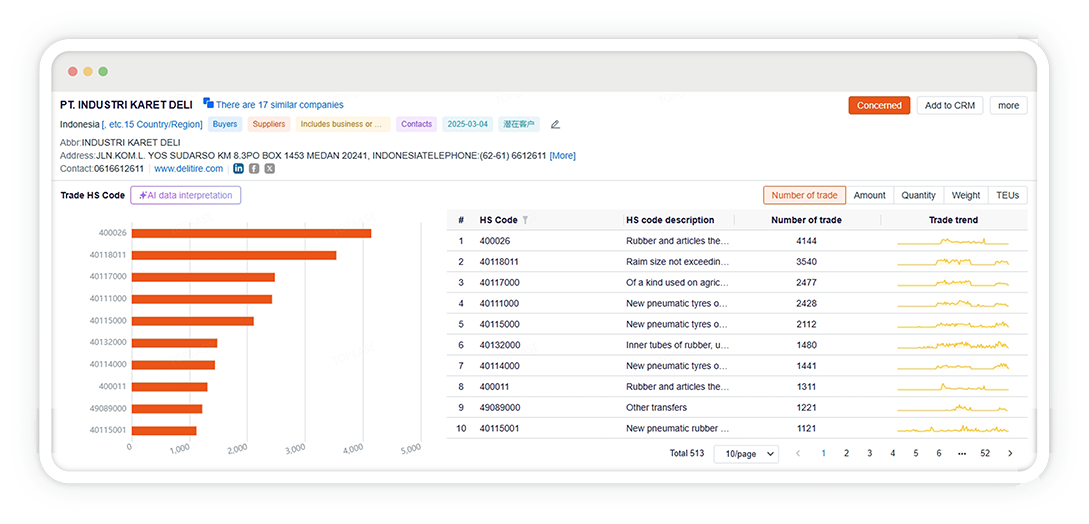Click contact number 0616612611
Image resolution: width=1089 pixels, height=524 pixels.
(119, 168)
